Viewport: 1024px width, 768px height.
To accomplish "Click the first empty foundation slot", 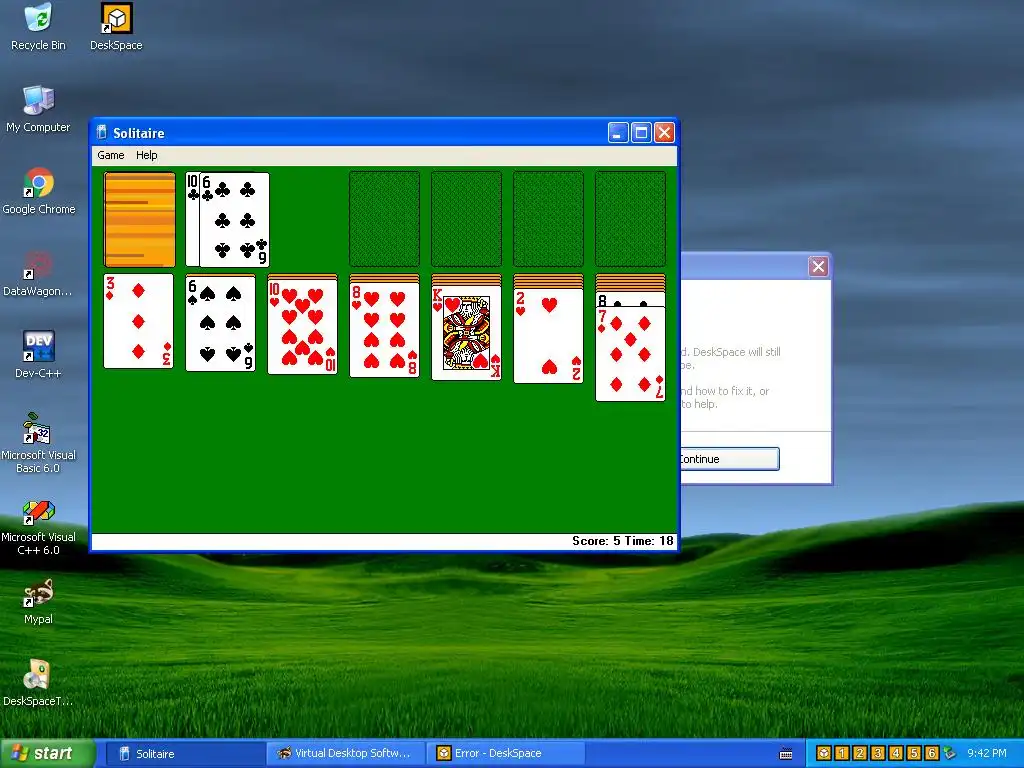I will click(x=385, y=219).
